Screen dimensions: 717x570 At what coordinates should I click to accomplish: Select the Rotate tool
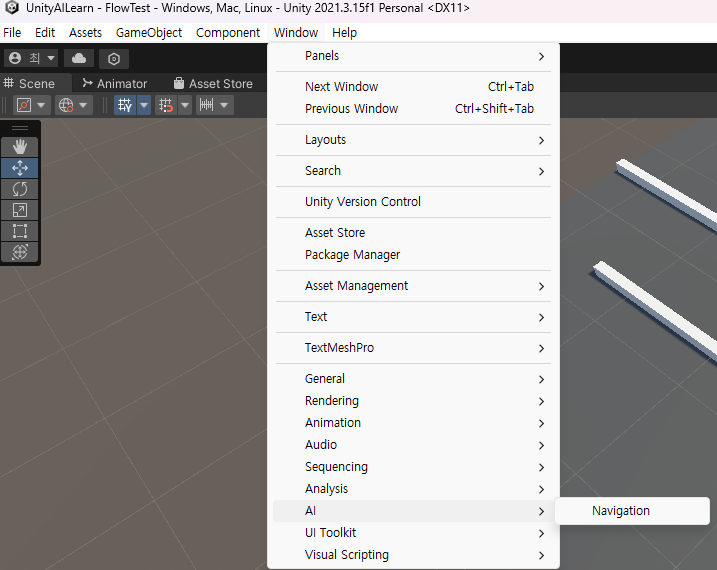pyautogui.click(x=20, y=189)
